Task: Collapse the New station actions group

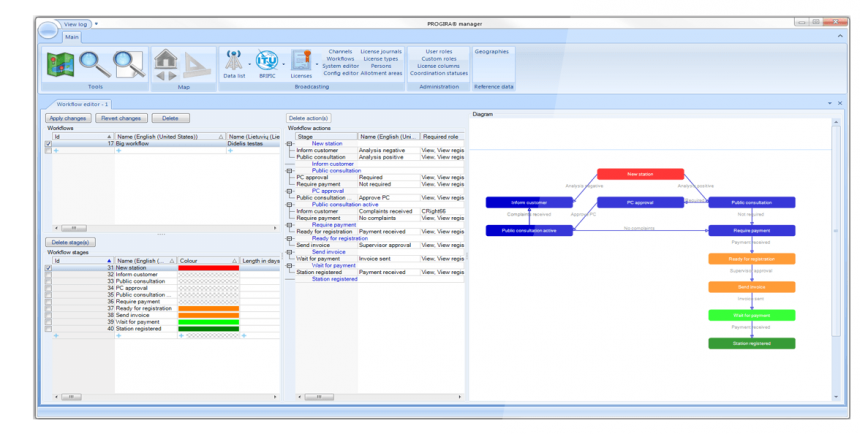Action: coord(290,144)
